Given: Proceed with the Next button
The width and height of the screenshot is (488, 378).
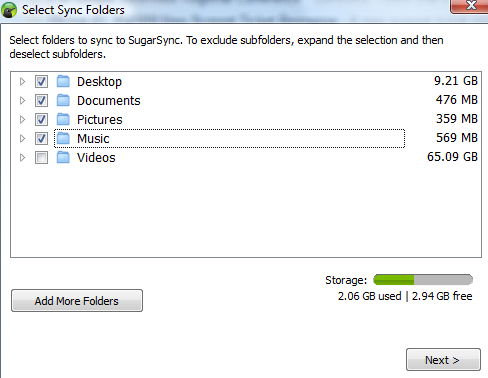Looking at the screenshot, I should pyautogui.click(x=443, y=360).
